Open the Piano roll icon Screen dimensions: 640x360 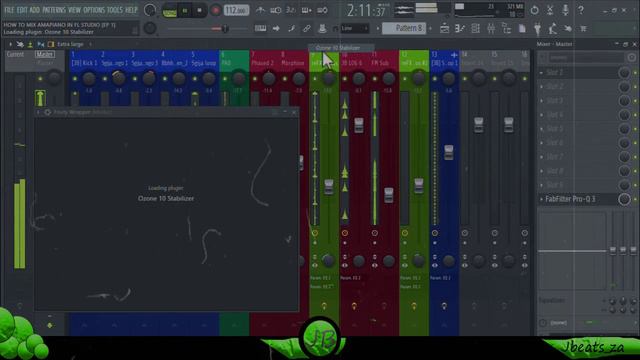pyautogui.click(x=460, y=29)
